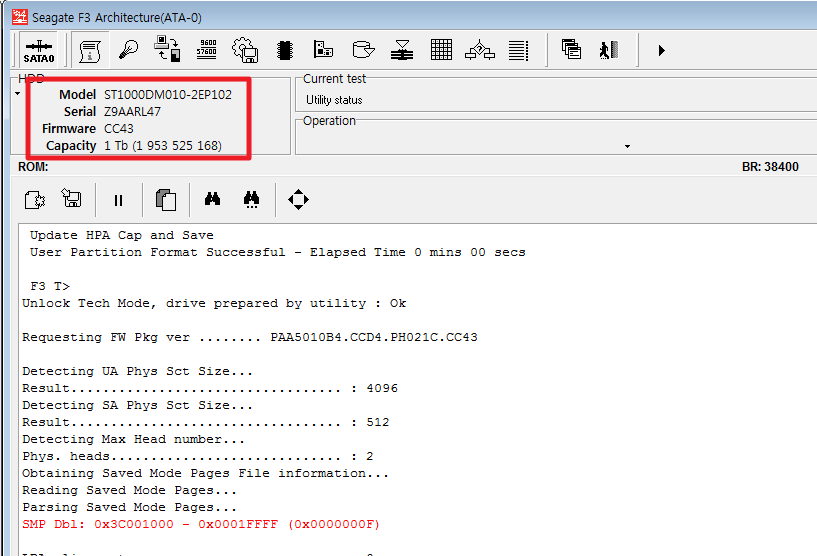Click the 'Detecting Max Head number' line
This screenshot has width=817, height=556.
133,439
